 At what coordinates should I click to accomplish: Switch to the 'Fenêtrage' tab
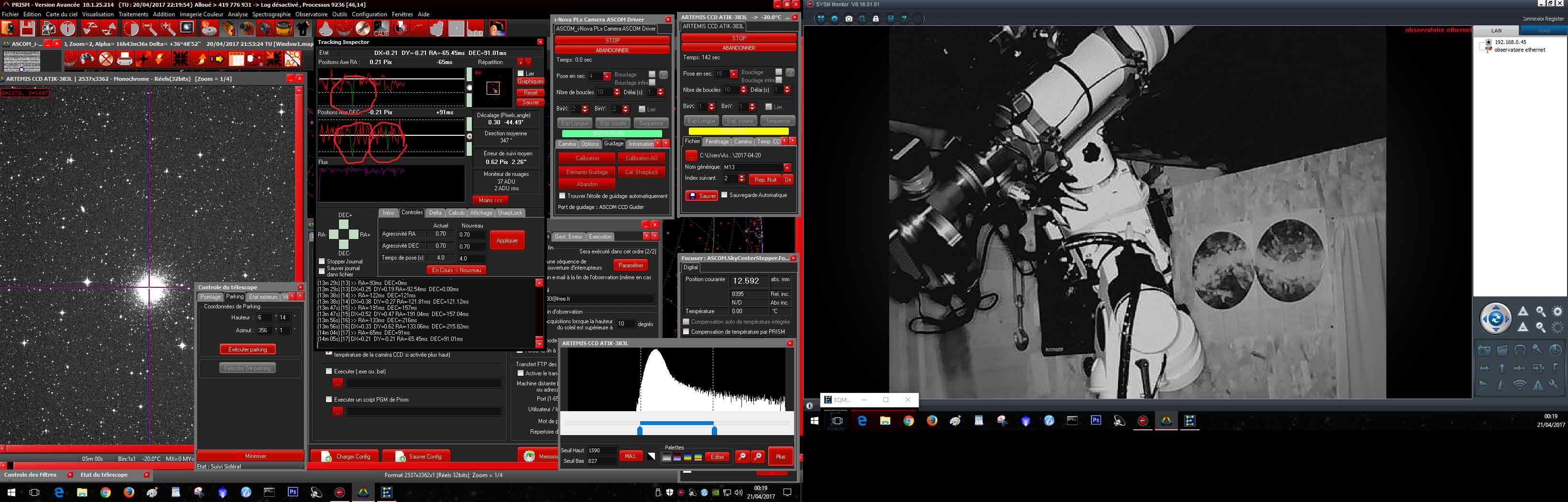pos(717,142)
